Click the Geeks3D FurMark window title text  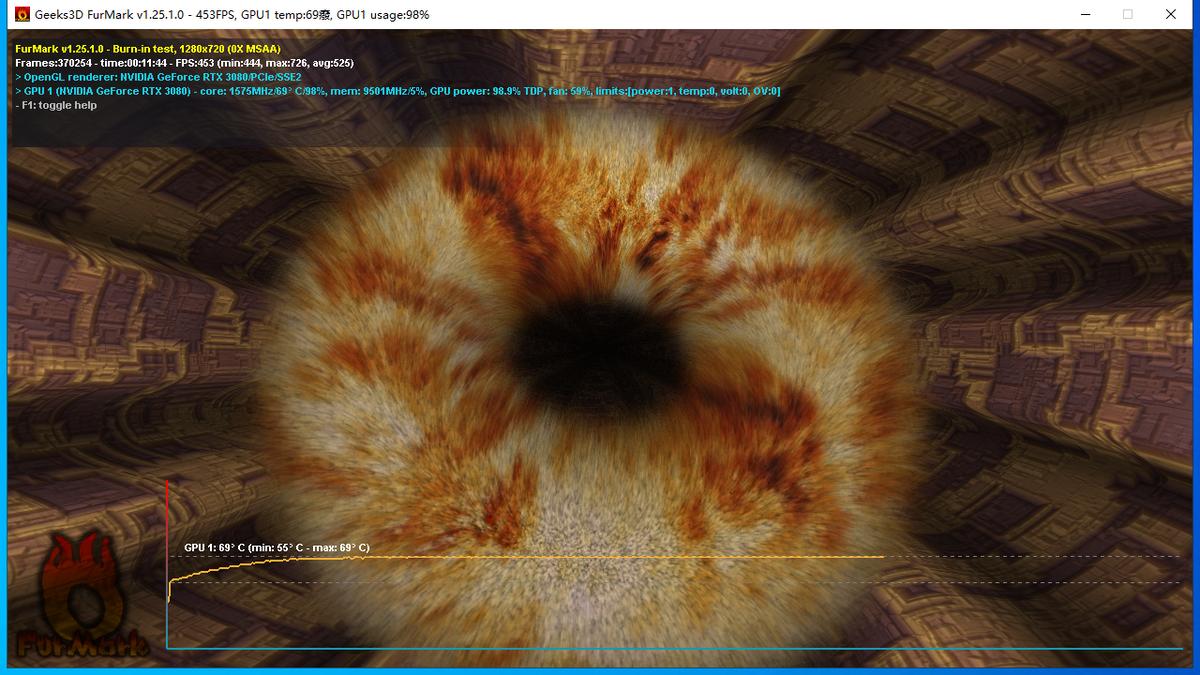pos(234,15)
